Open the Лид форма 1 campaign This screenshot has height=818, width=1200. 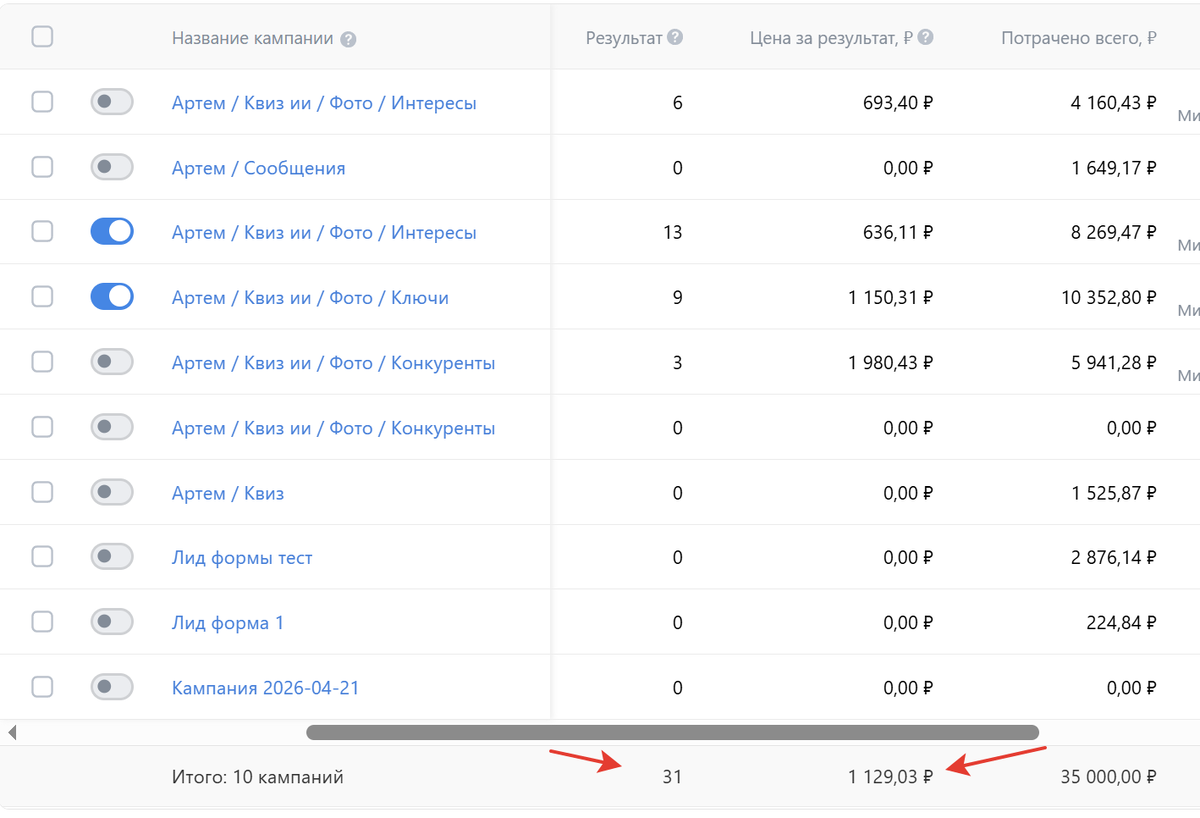pos(228,623)
